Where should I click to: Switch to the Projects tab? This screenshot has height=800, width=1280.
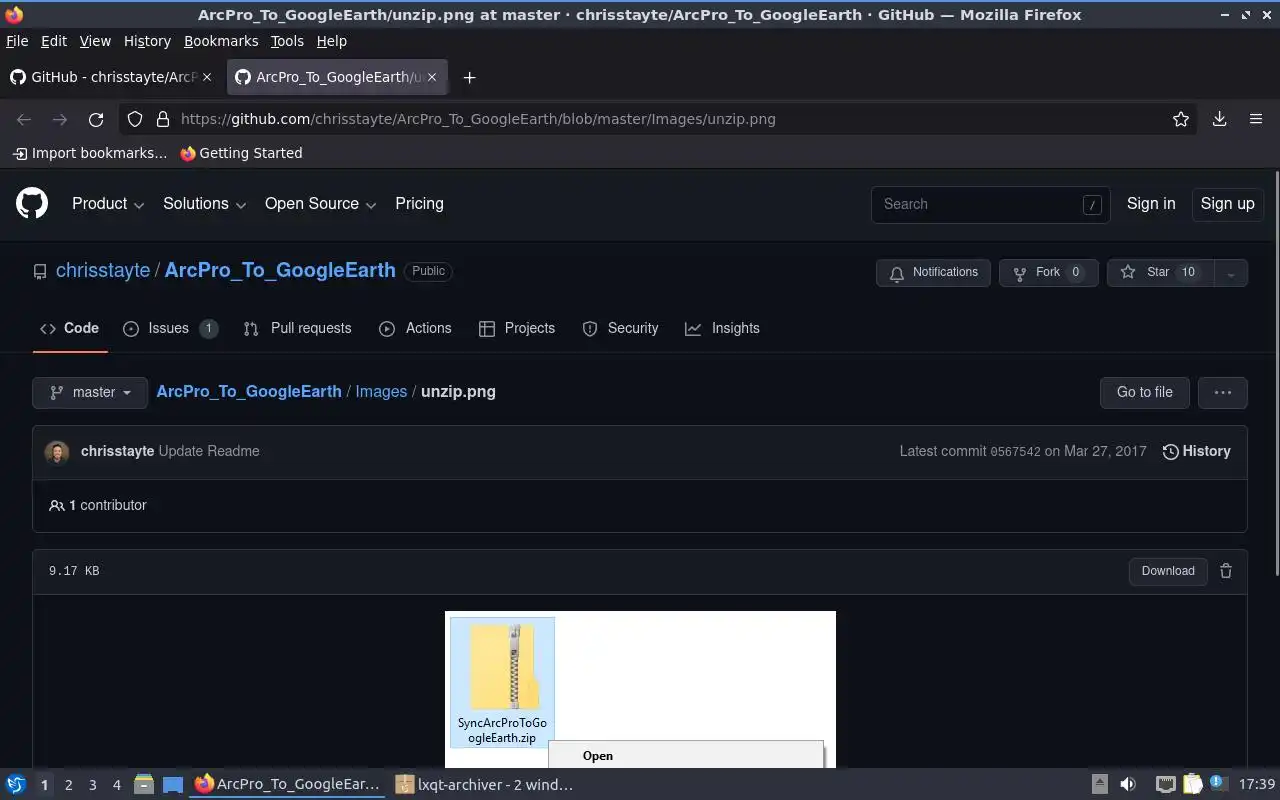point(517,328)
